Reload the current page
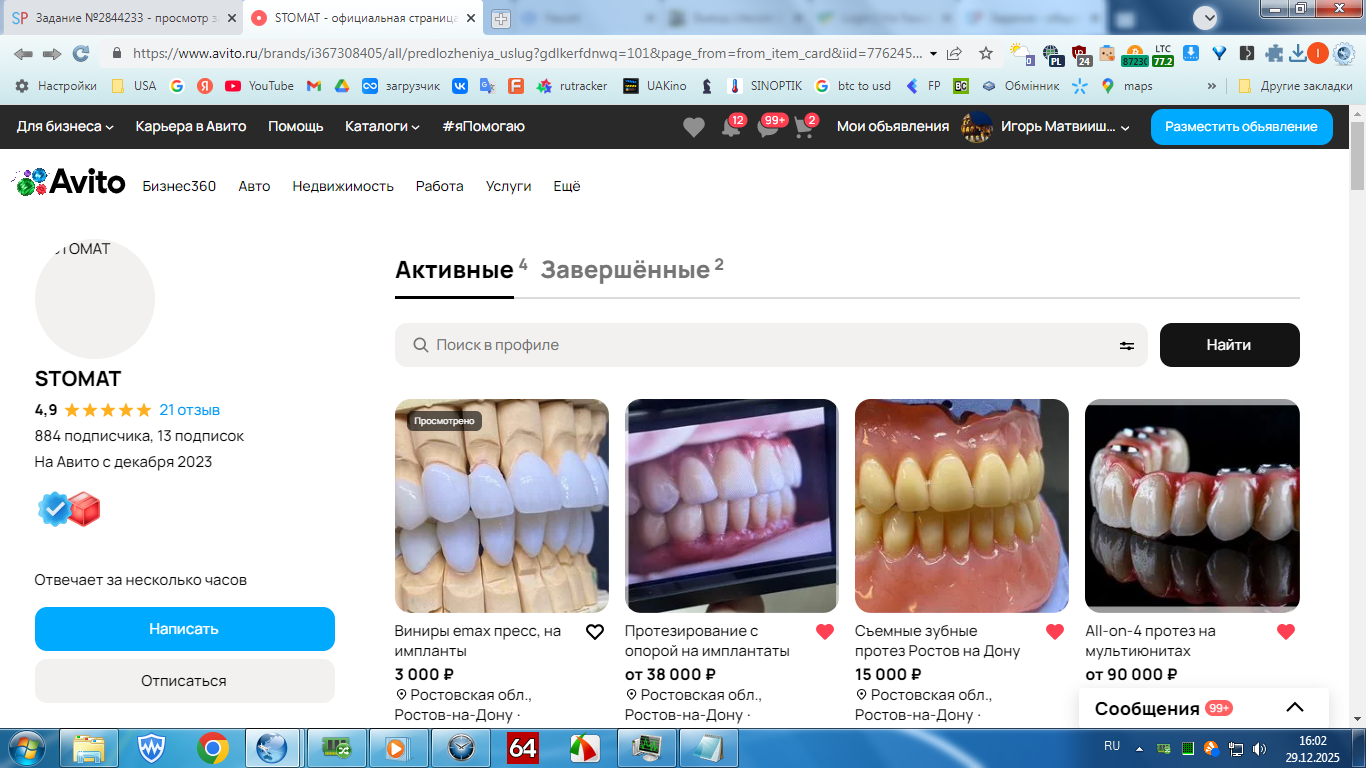 [81, 53]
